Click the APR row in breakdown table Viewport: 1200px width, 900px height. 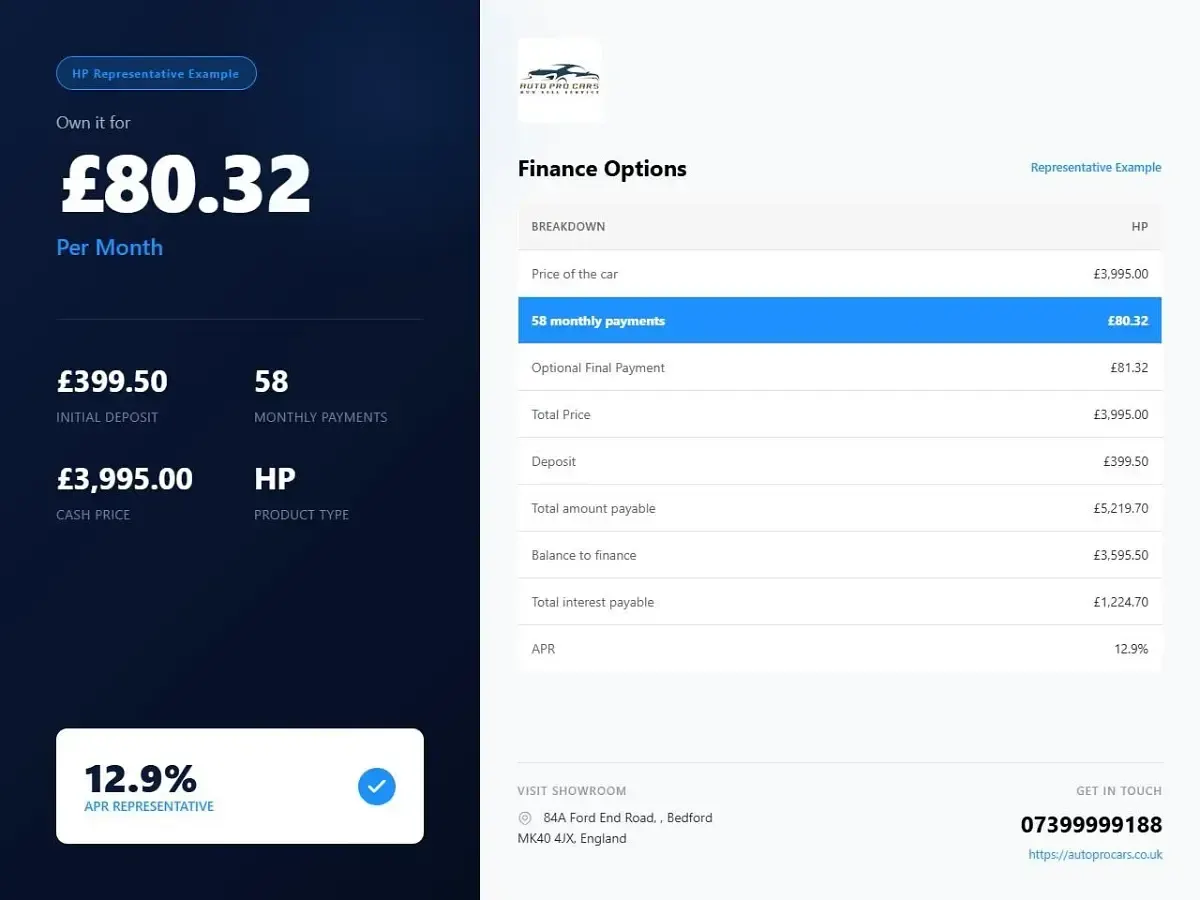840,649
